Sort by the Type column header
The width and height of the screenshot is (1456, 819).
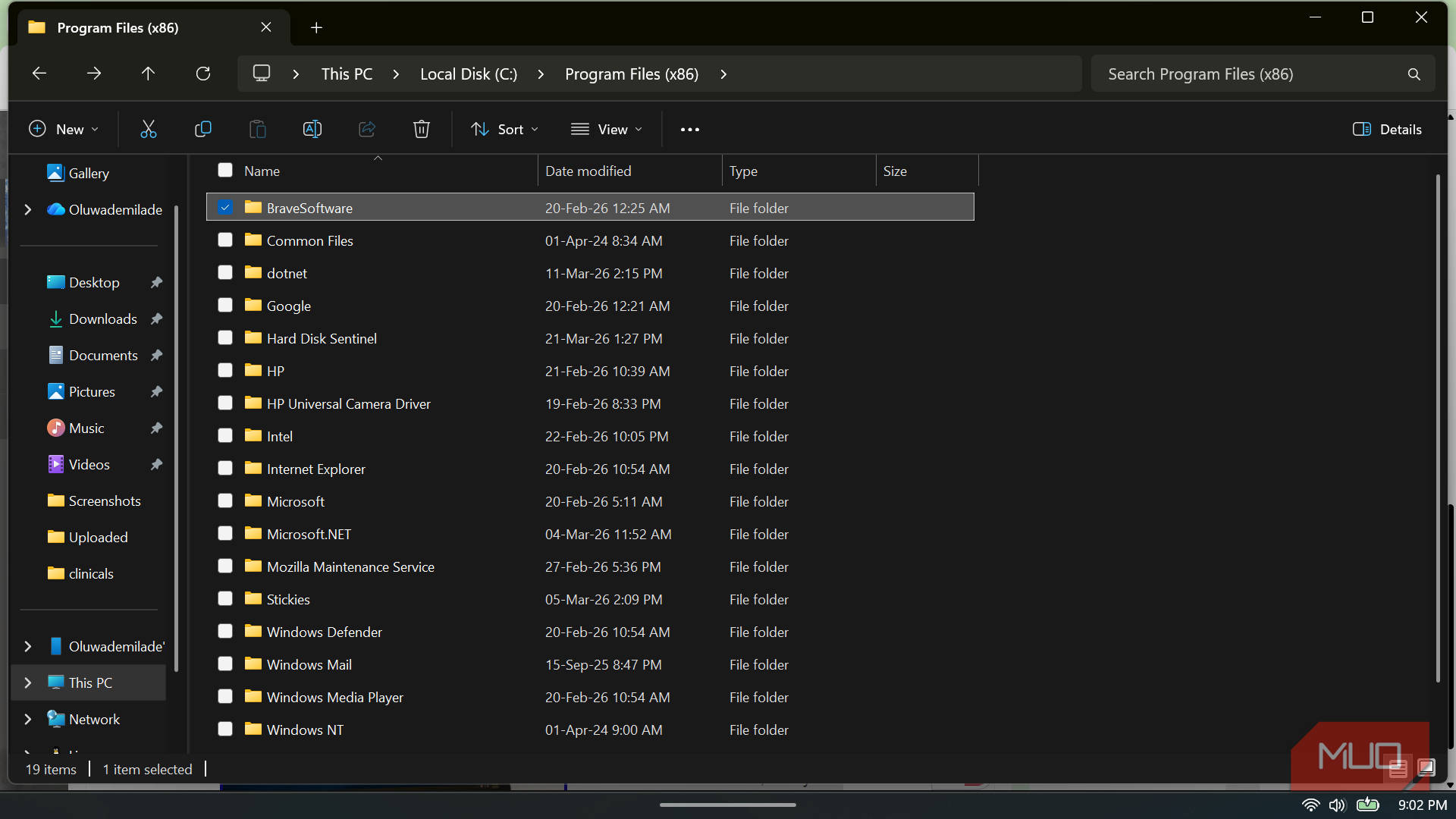click(799, 171)
